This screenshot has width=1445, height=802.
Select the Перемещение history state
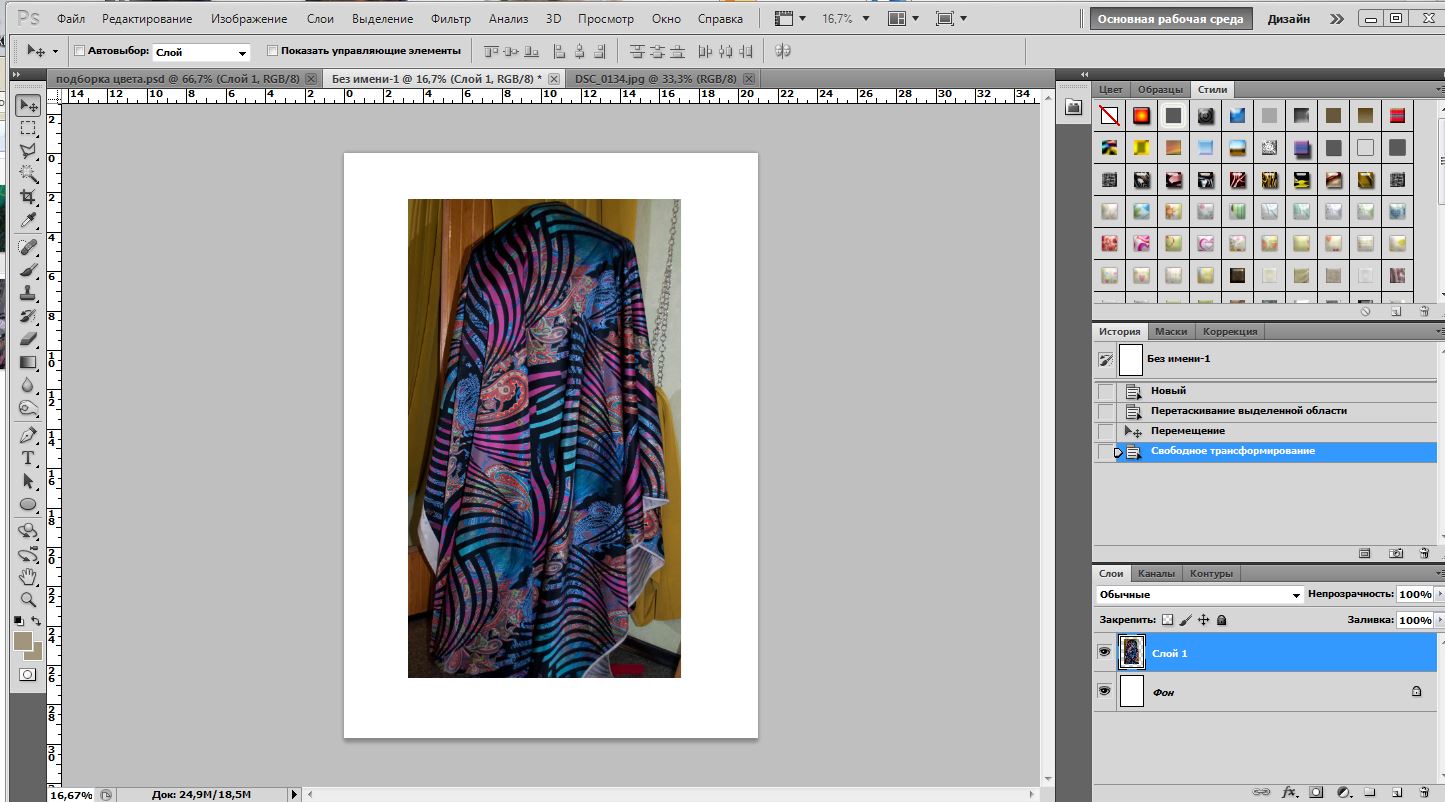(1187, 431)
